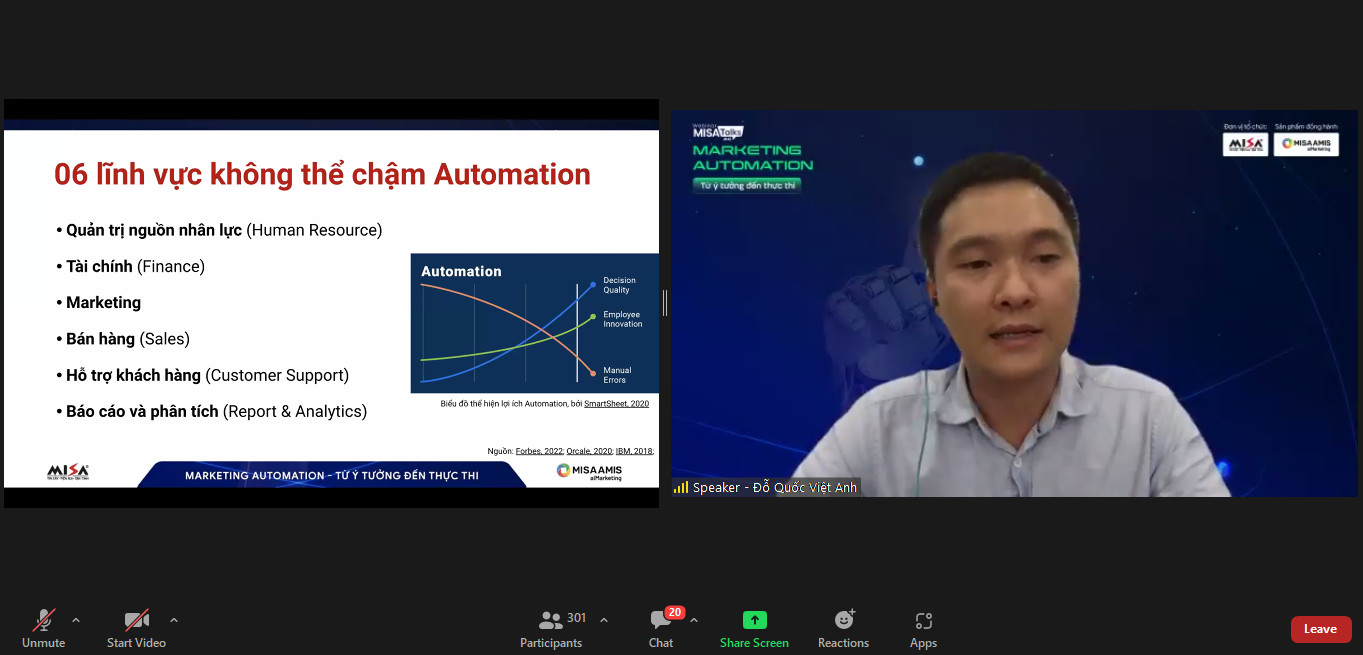This screenshot has height=655, width=1363.
Task: Expand chat options arrow beside Chat
Action: (694, 620)
